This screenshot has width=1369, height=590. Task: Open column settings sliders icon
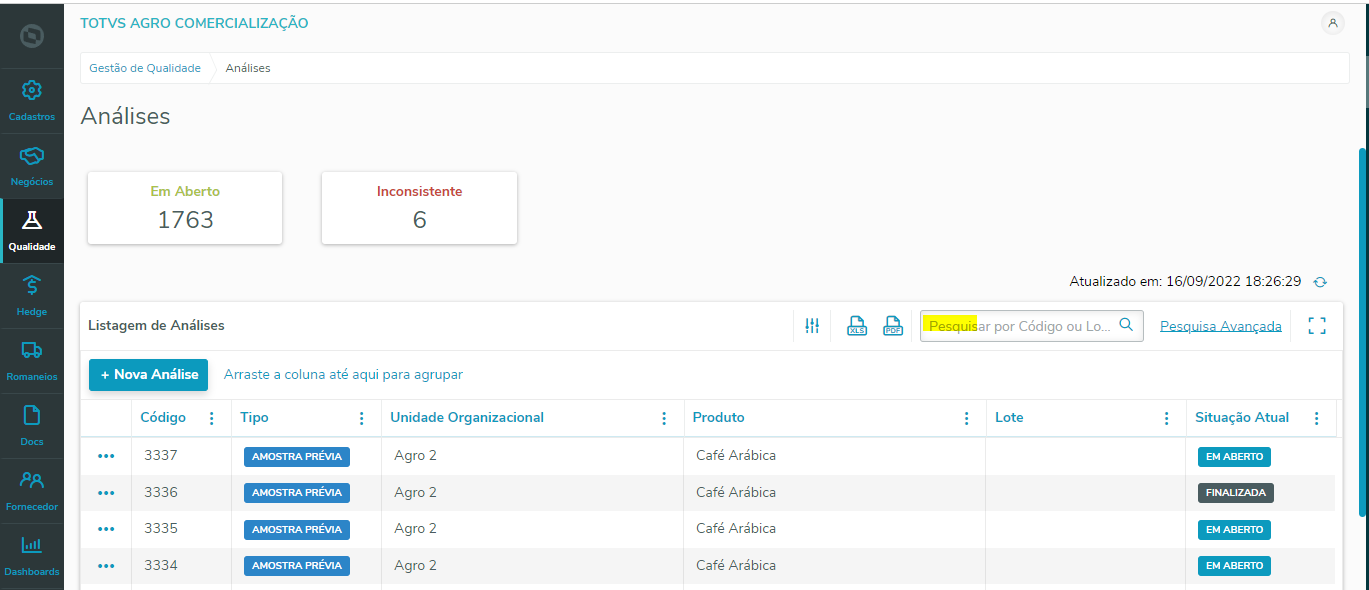coord(812,326)
